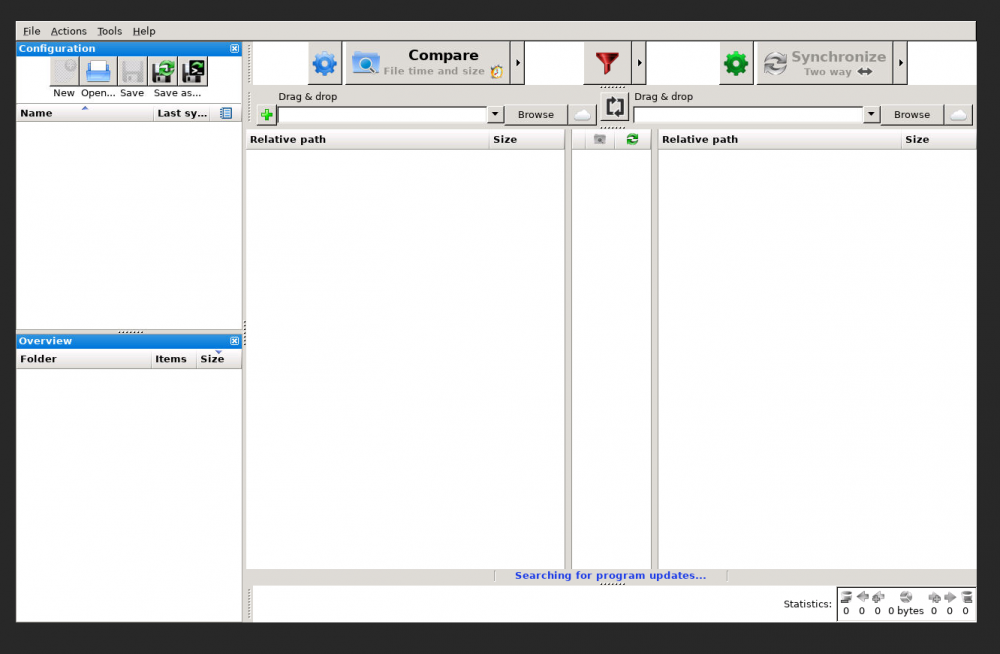Sort configurations by Name column

pyautogui.click(x=85, y=114)
